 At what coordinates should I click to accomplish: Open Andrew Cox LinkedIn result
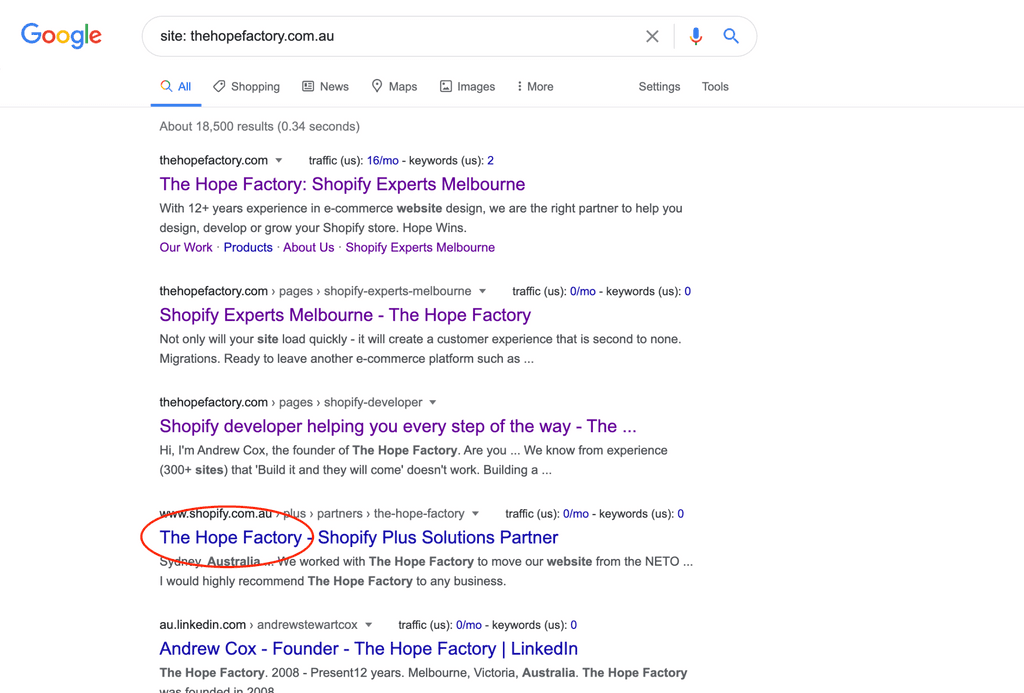(368, 649)
